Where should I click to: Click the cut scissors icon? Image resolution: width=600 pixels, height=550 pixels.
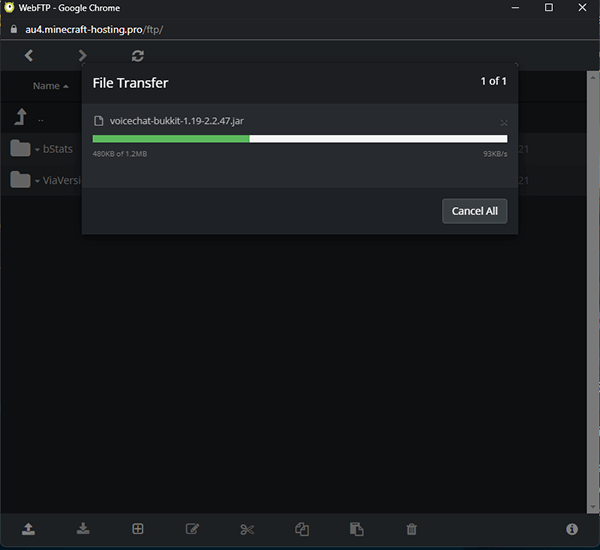[x=247, y=529]
